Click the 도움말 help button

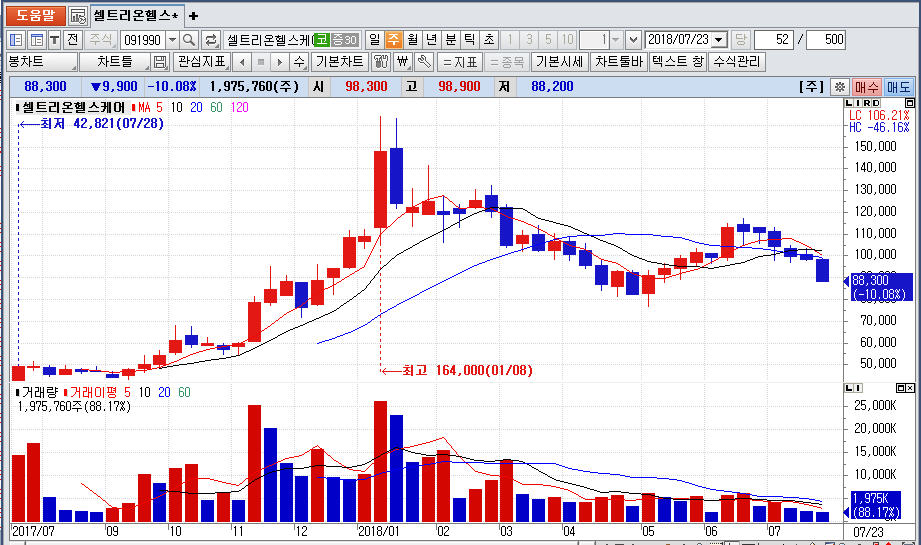pos(34,16)
